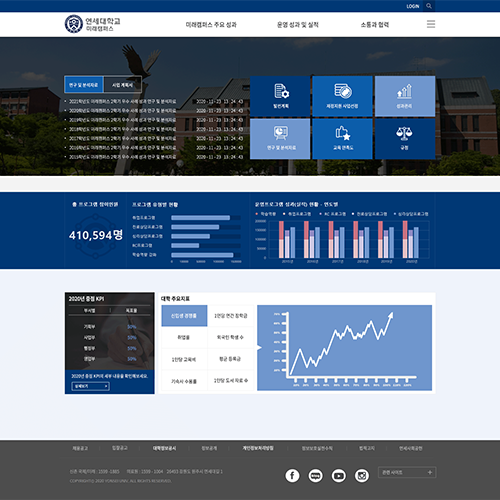Open 소통과 협력 main menu
The height and width of the screenshot is (500, 500).
pyautogui.click(x=375, y=25)
